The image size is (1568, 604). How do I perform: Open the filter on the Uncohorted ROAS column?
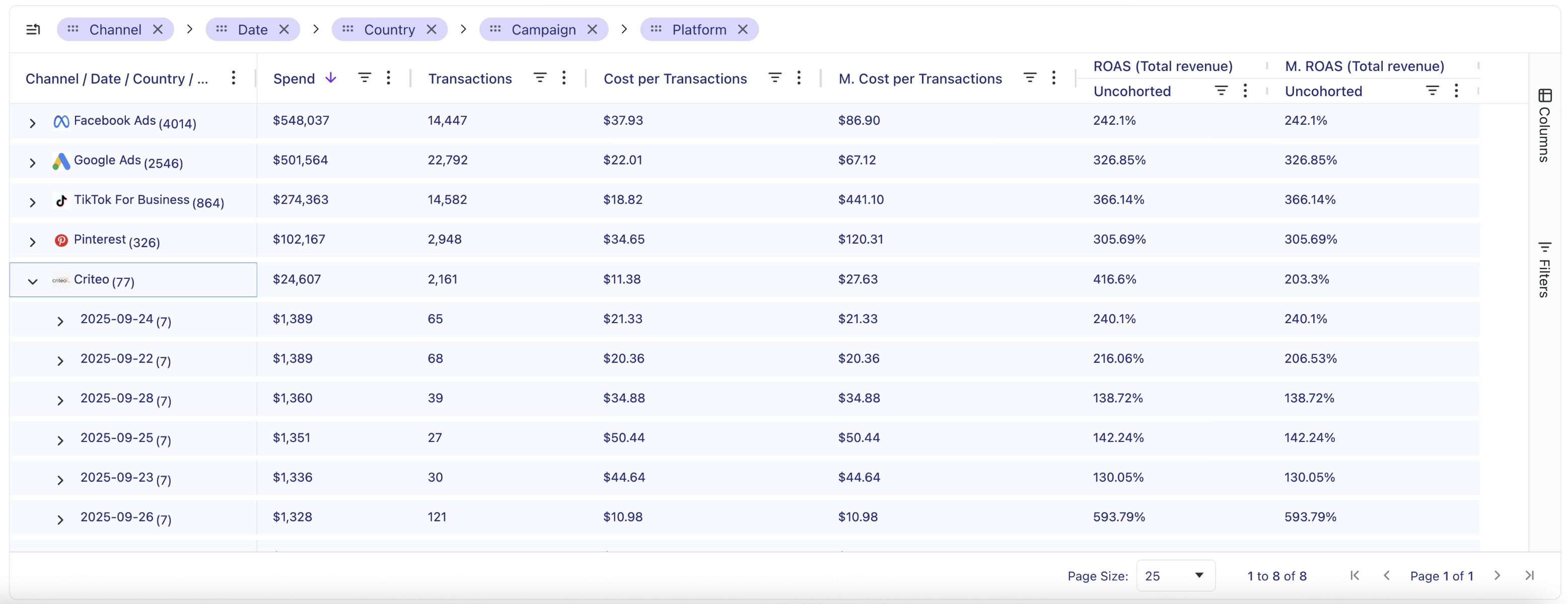coord(1221,90)
